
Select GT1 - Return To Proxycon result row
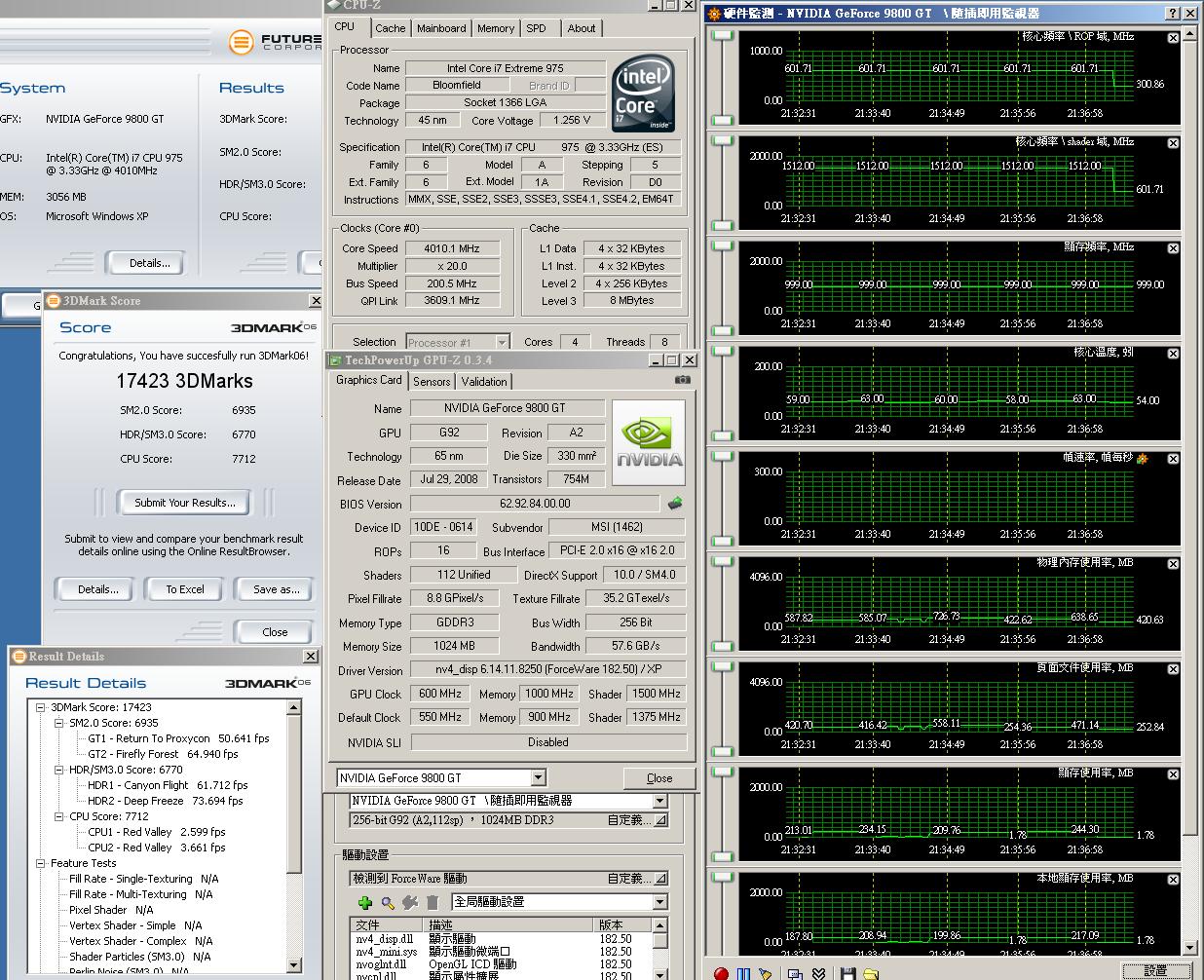[178, 738]
